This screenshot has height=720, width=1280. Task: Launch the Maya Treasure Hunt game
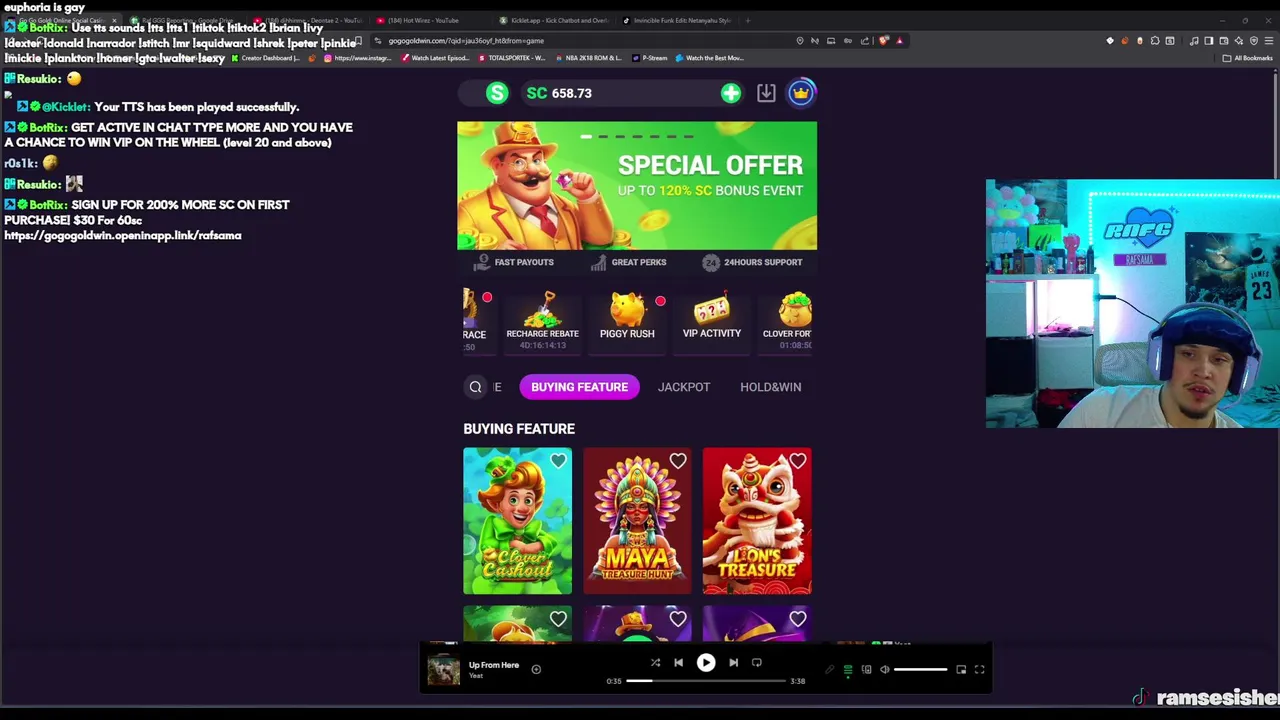(x=637, y=521)
